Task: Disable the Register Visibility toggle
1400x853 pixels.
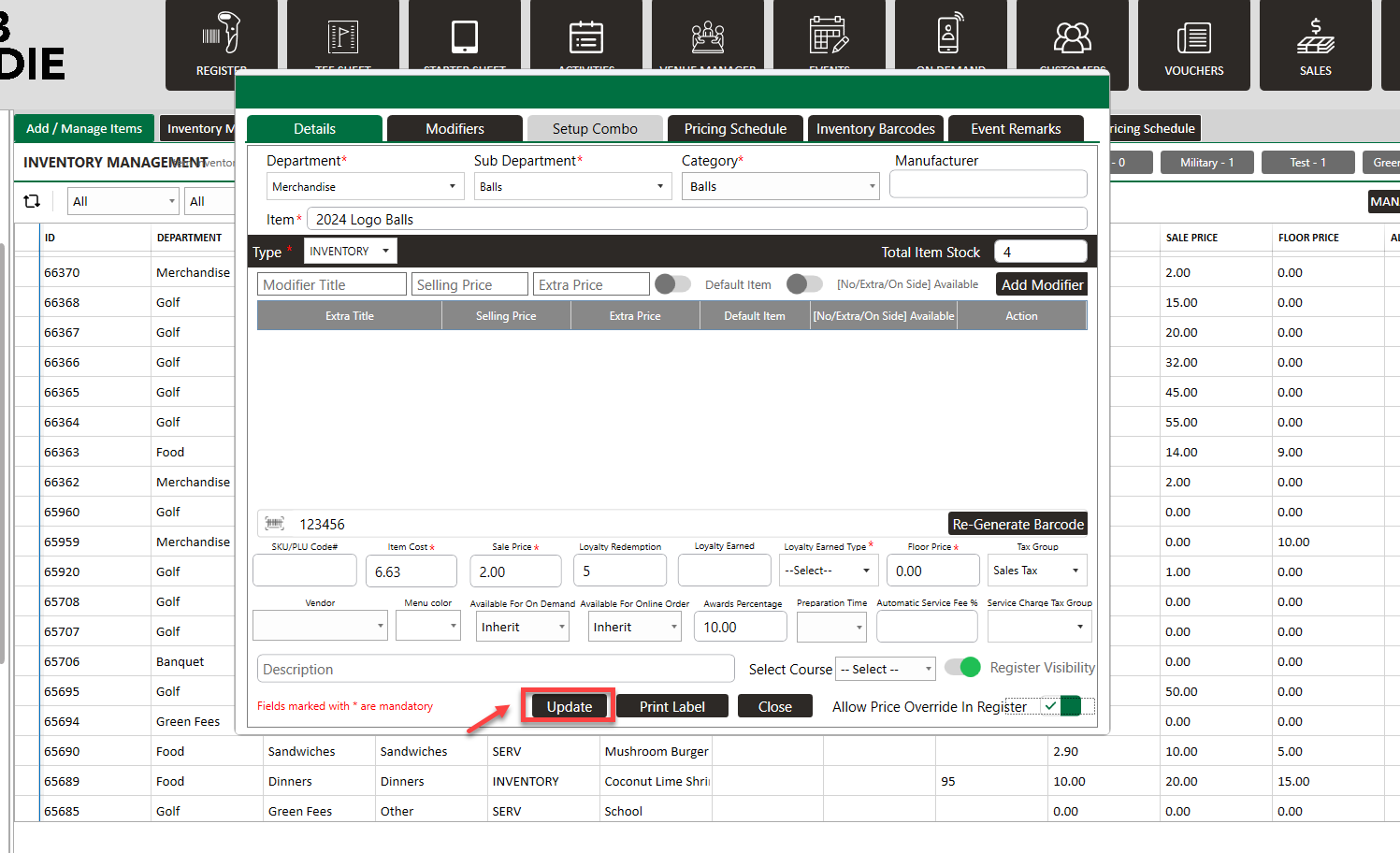Action: 962,667
